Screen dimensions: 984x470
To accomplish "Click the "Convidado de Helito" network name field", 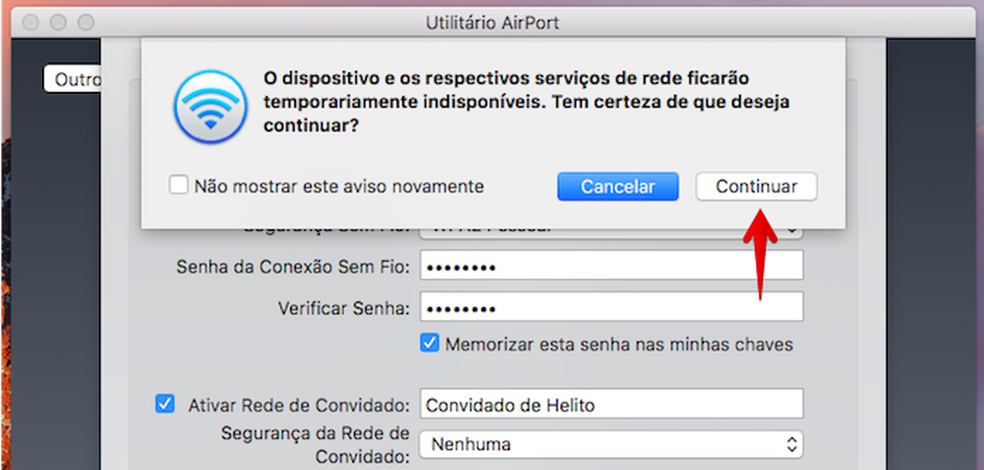I will click(612, 404).
